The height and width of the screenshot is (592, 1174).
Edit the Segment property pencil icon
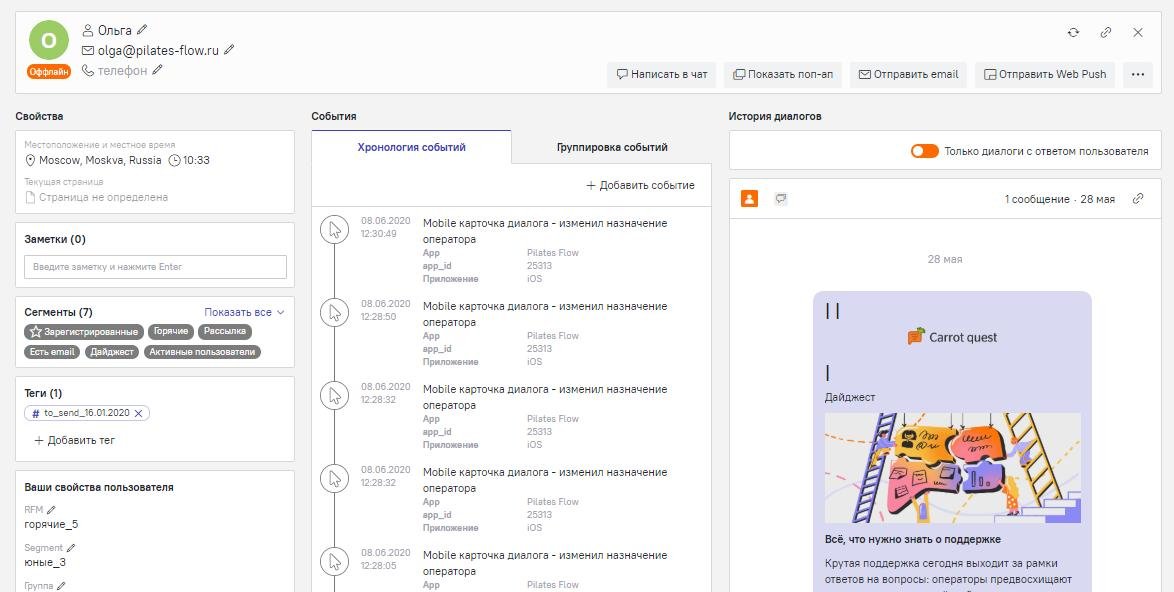click(71, 548)
